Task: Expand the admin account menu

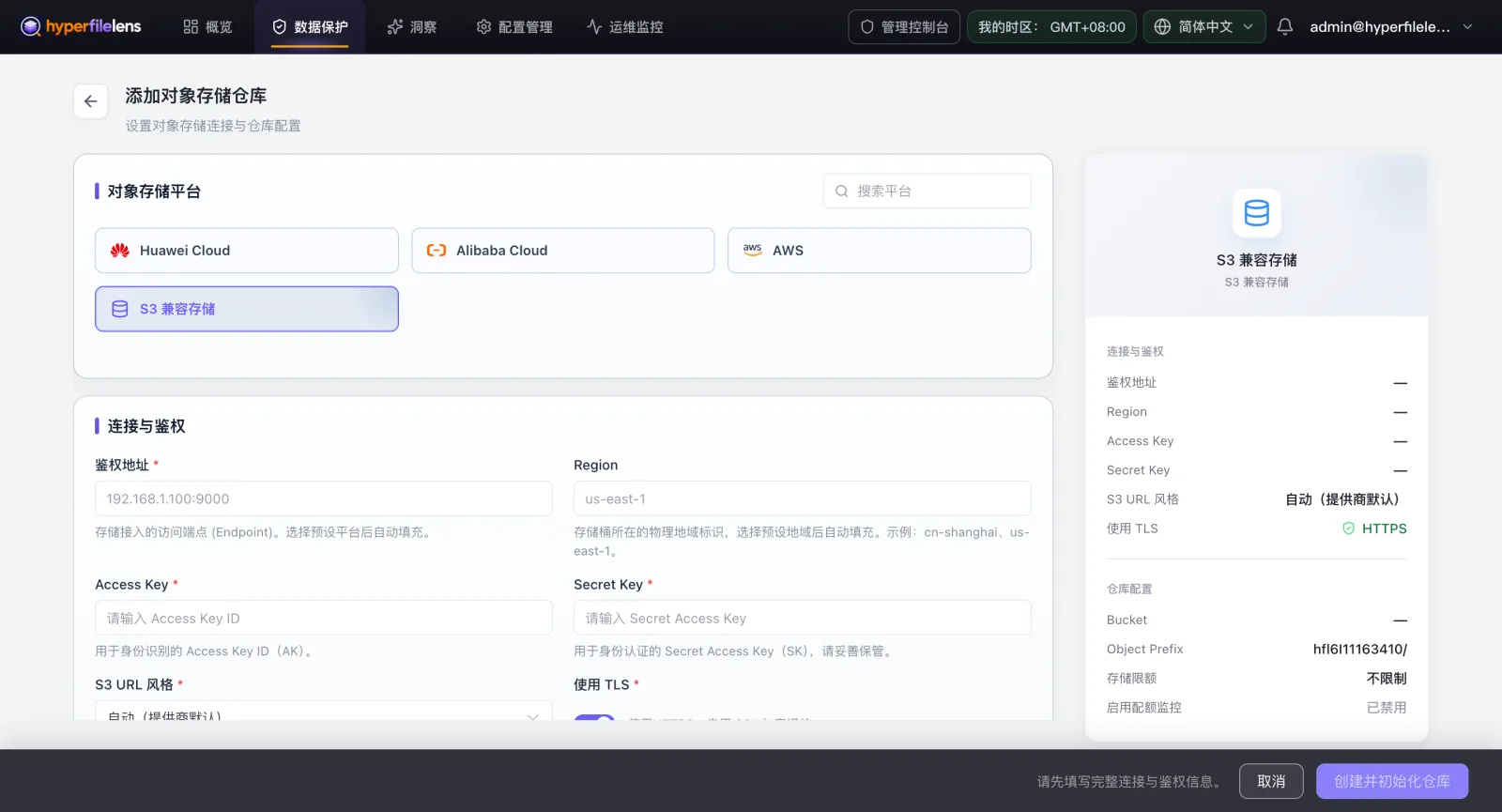Action: 1391,27
